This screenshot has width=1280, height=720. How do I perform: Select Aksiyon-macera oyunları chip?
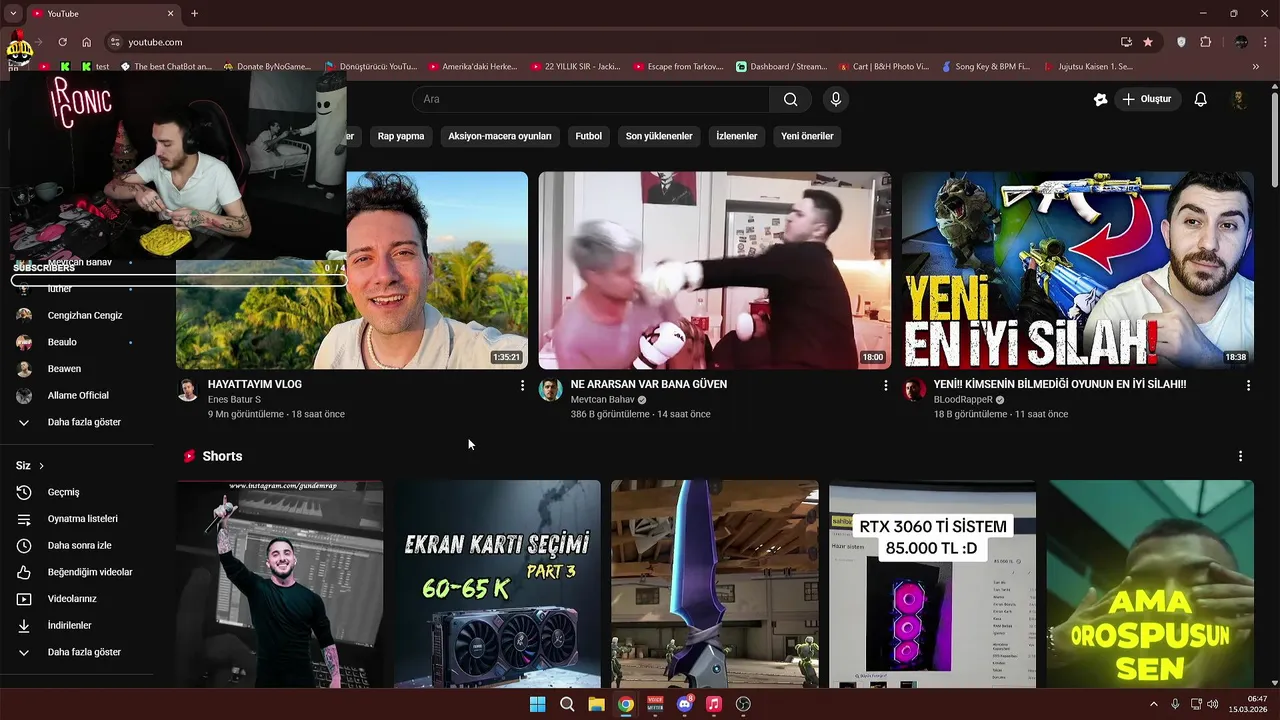point(500,136)
